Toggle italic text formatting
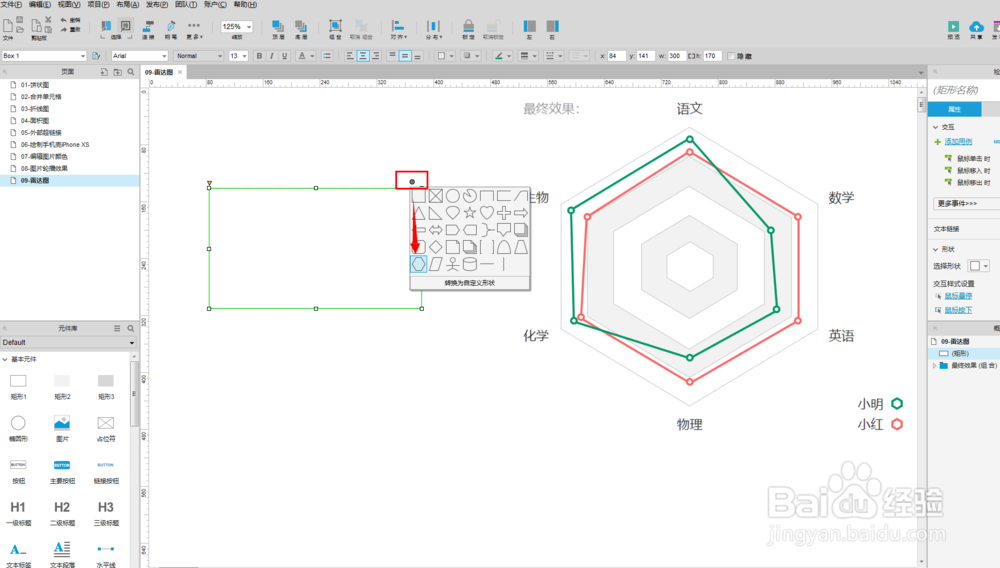This screenshot has width=1000, height=568. click(x=272, y=56)
